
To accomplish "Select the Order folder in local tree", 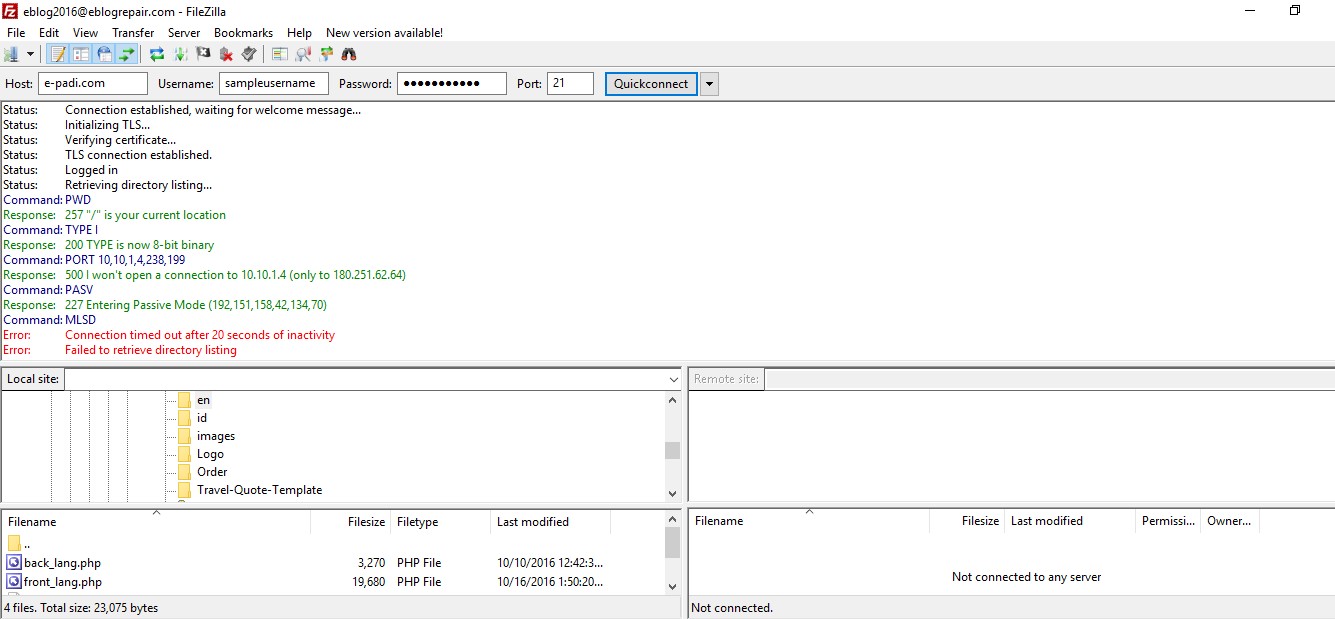I will click(212, 472).
